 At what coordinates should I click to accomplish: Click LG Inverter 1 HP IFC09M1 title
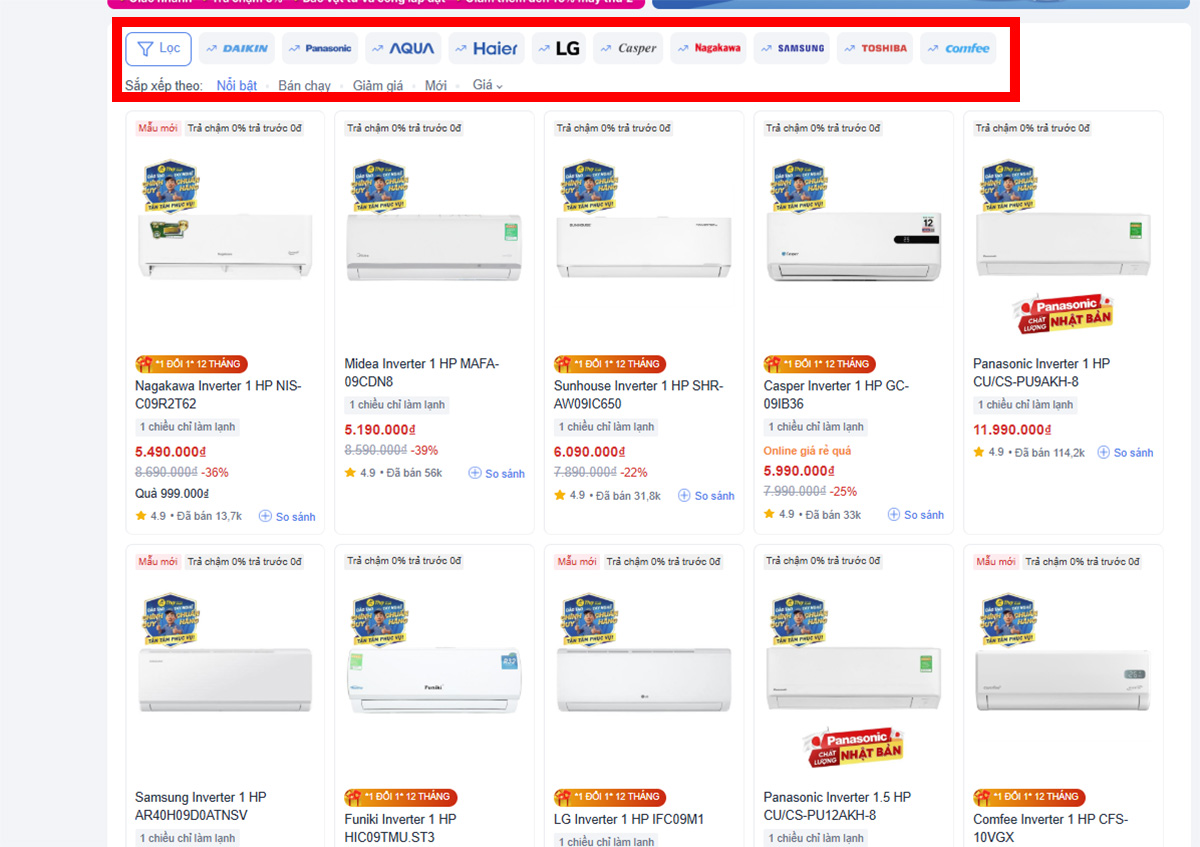[629, 819]
